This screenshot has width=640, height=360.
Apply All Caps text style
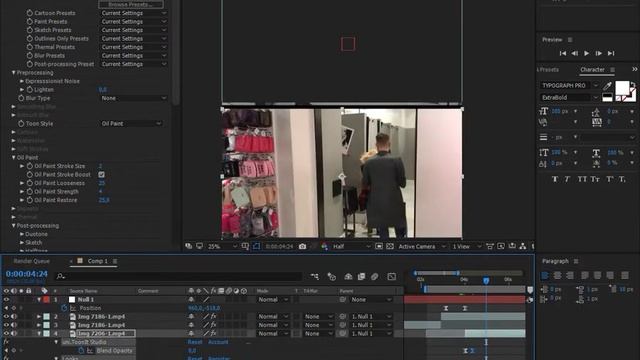(582, 179)
